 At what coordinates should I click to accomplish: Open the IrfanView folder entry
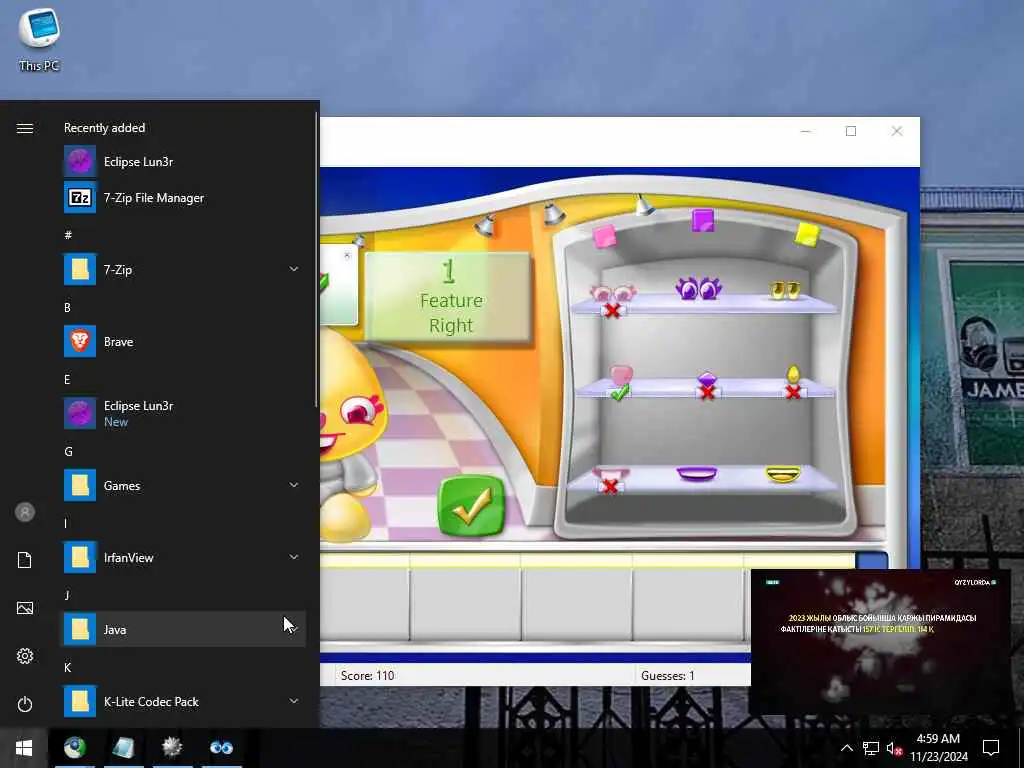[184, 557]
